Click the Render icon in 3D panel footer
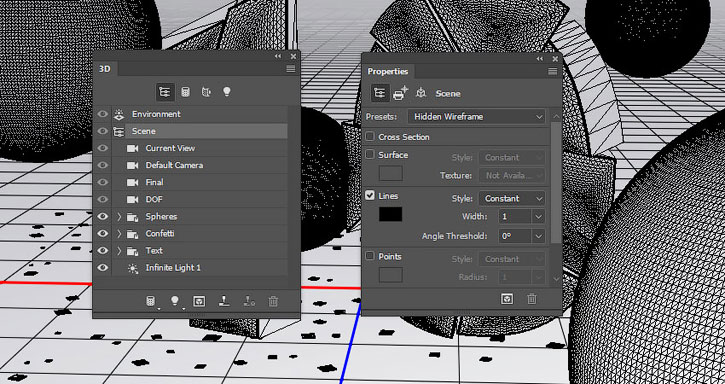The width and height of the screenshot is (725, 384). pos(199,302)
